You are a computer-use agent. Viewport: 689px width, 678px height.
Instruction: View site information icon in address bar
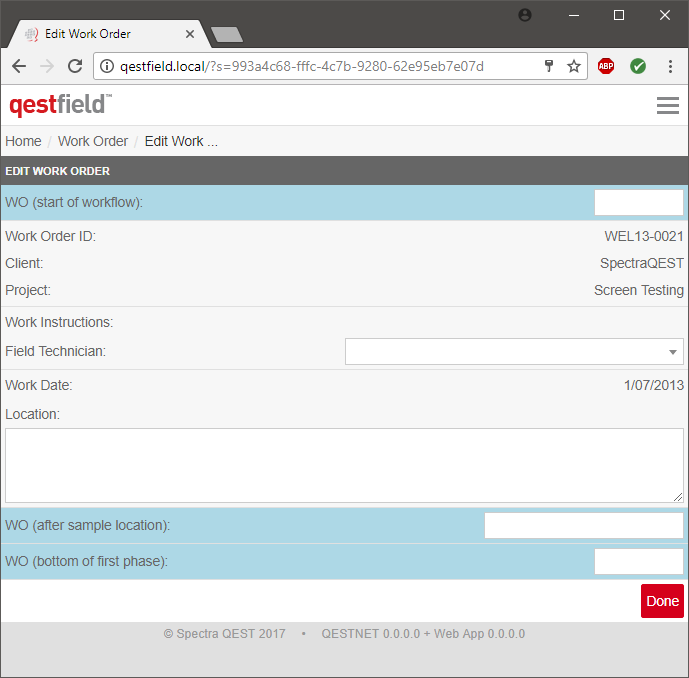click(107, 66)
